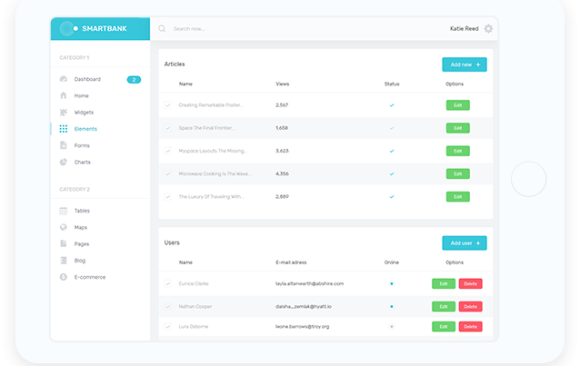Image resolution: width=580 pixels, height=366 pixels.
Task: Open Dashboard via its gauge icon
Action: point(63,79)
